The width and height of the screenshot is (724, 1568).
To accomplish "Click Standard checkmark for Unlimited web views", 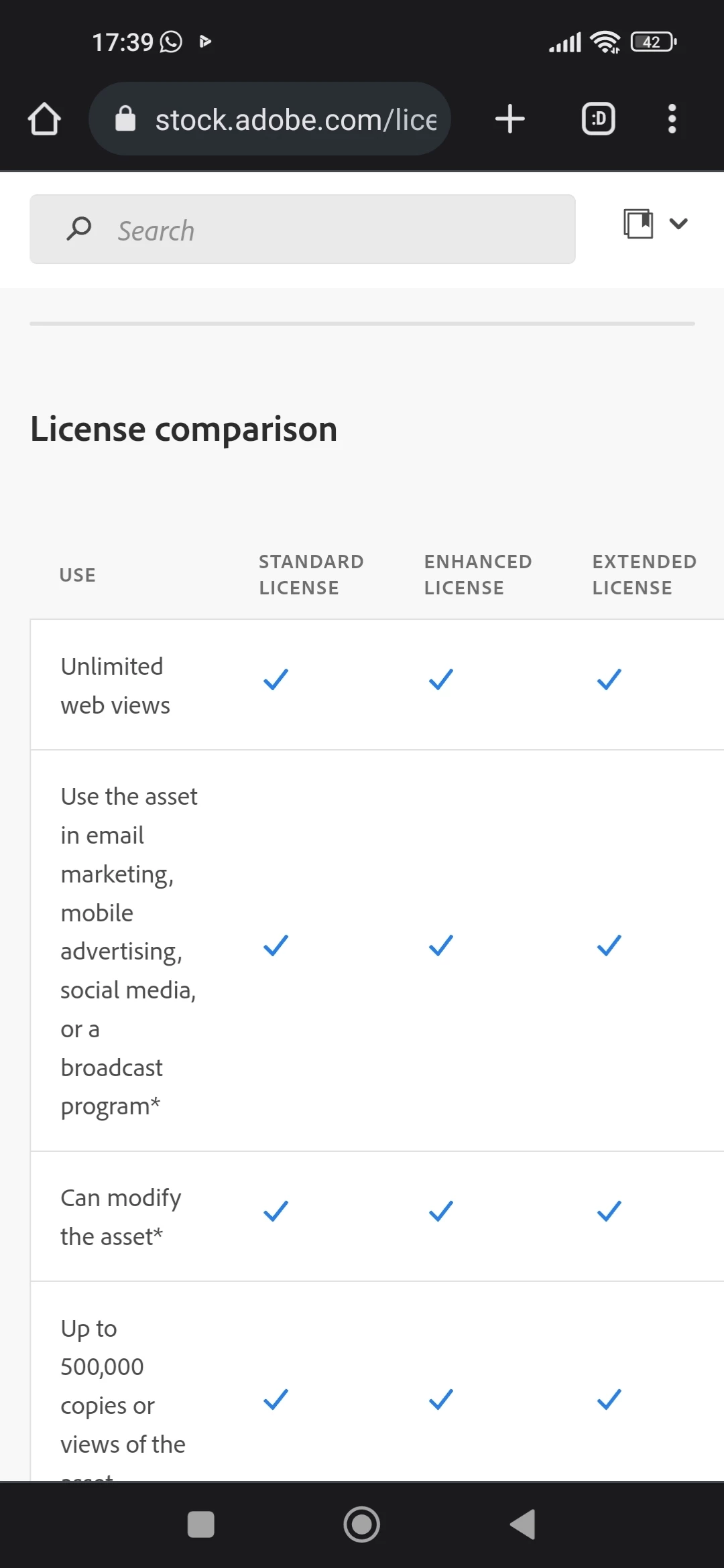I will point(276,679).
